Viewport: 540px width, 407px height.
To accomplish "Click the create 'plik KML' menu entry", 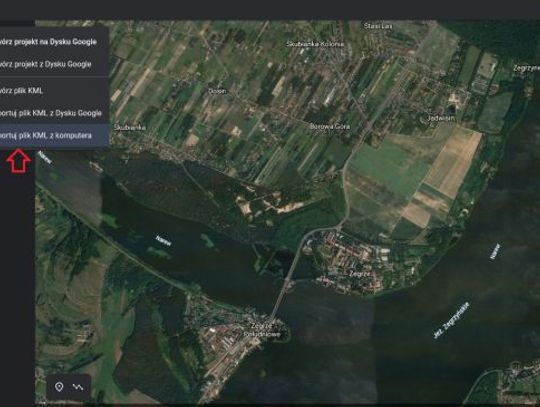I will 54,91.
